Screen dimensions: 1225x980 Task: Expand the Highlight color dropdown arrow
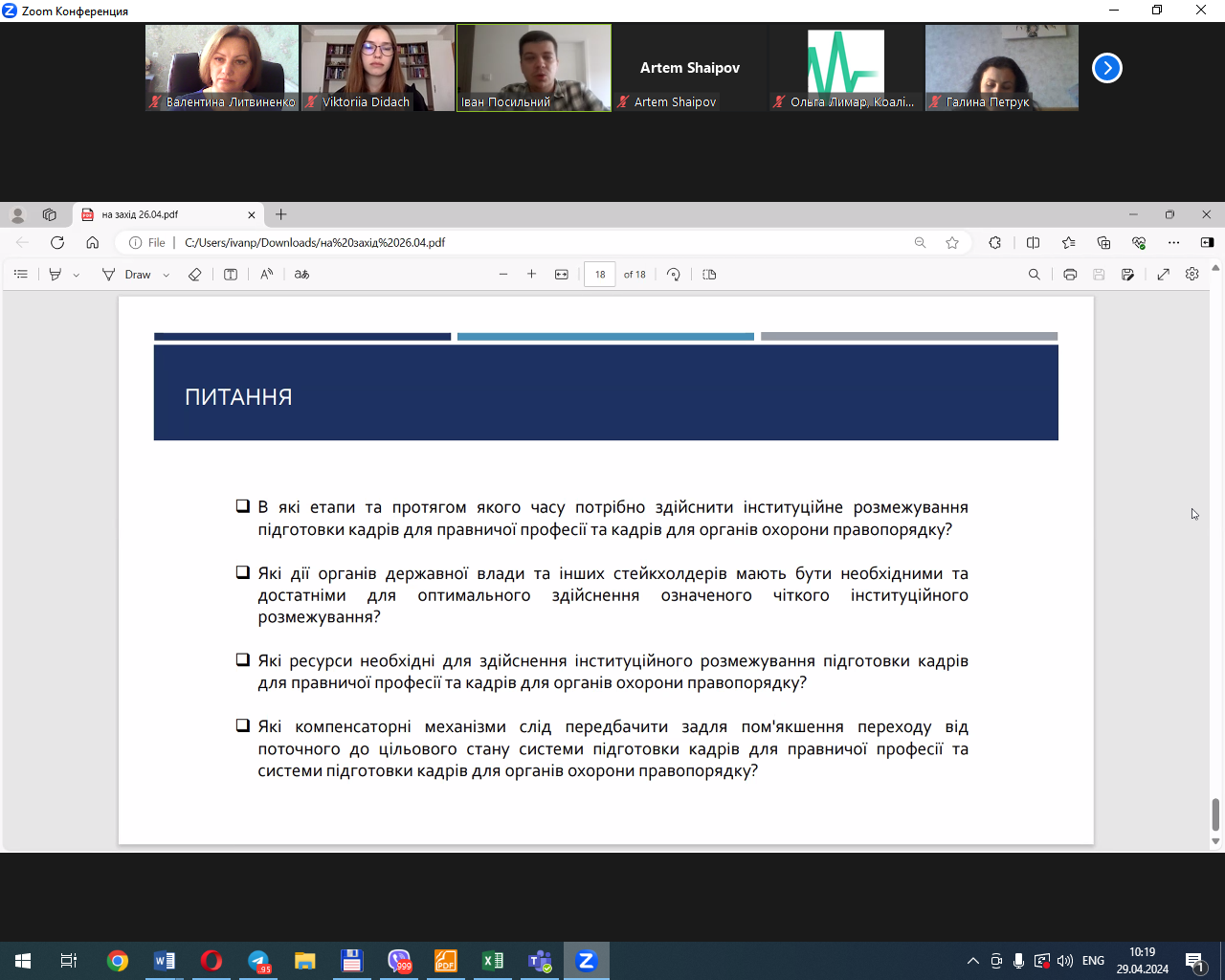pos(77,276)
